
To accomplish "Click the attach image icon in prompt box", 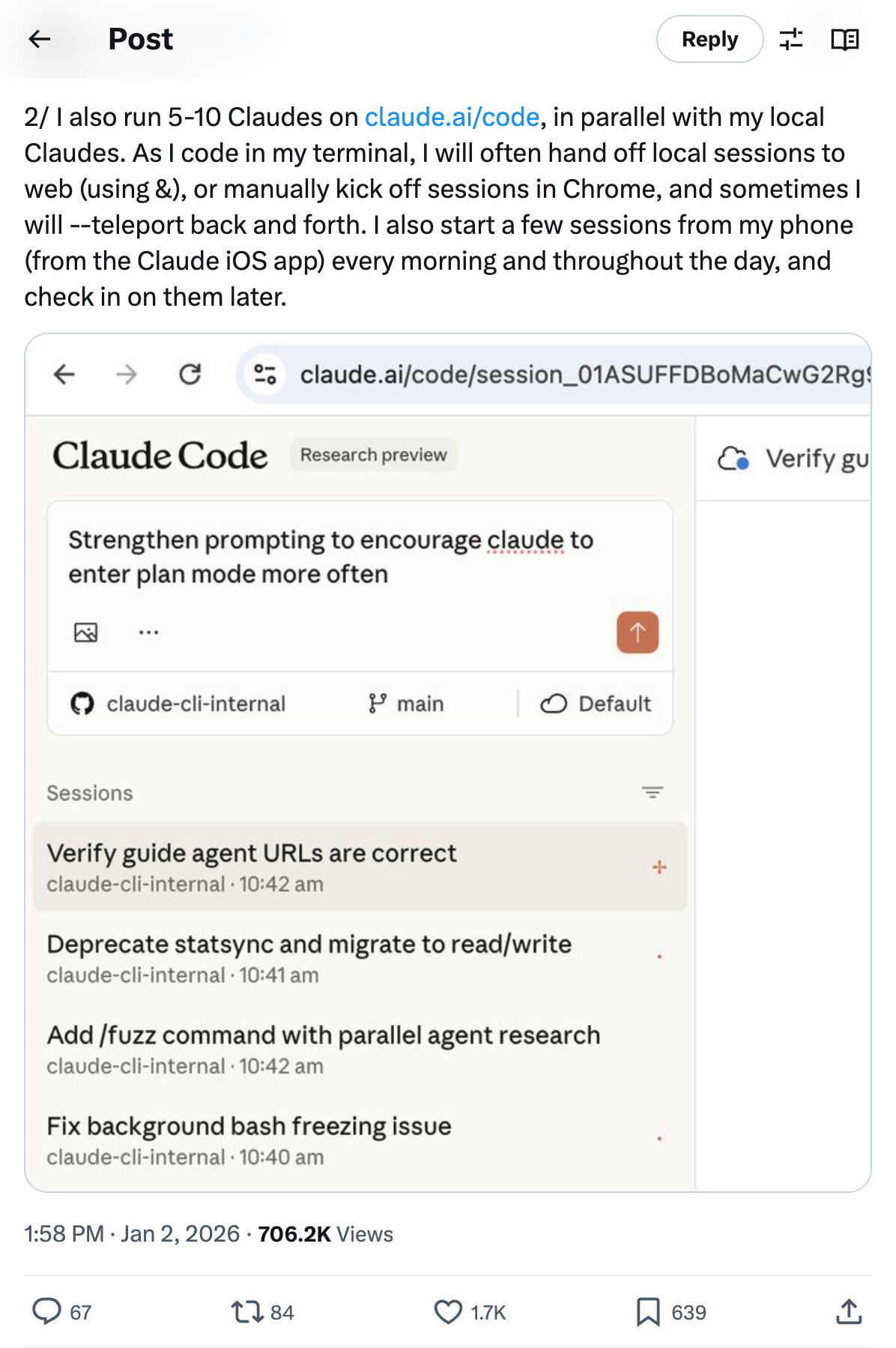I will pyautogui.click(x=86, y=632).
